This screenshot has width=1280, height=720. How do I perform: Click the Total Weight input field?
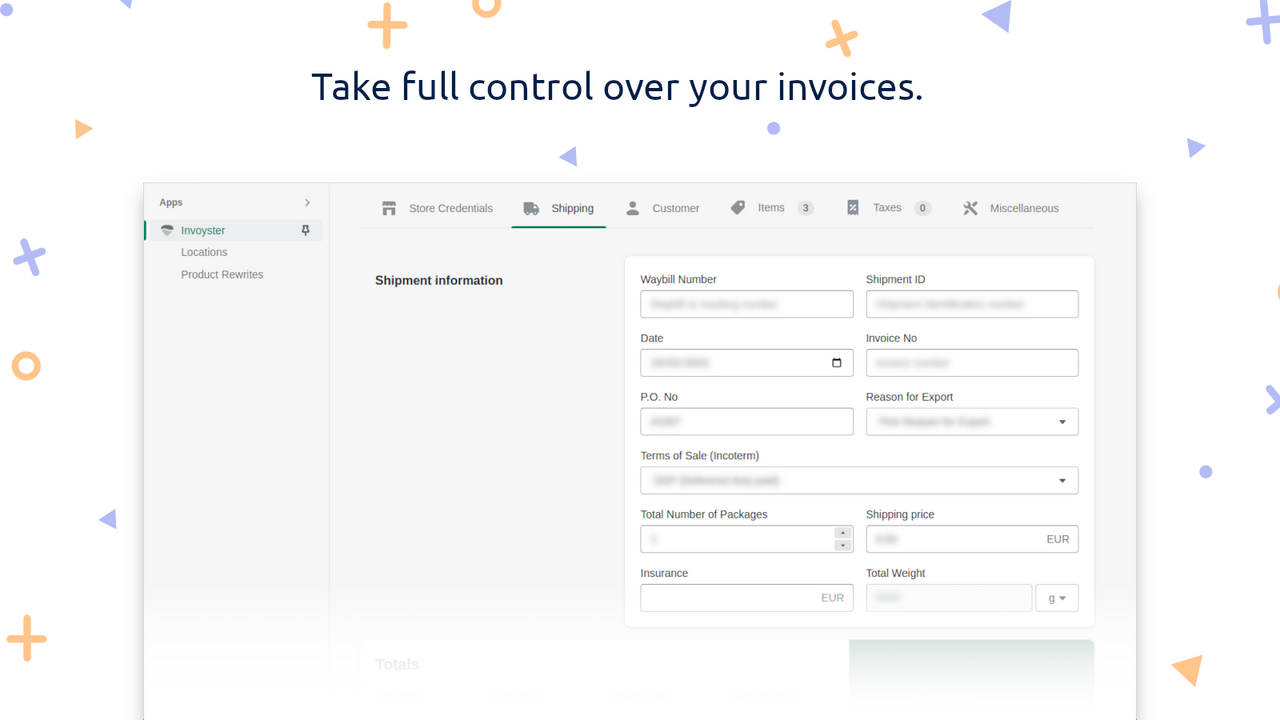tap(949, 598)
